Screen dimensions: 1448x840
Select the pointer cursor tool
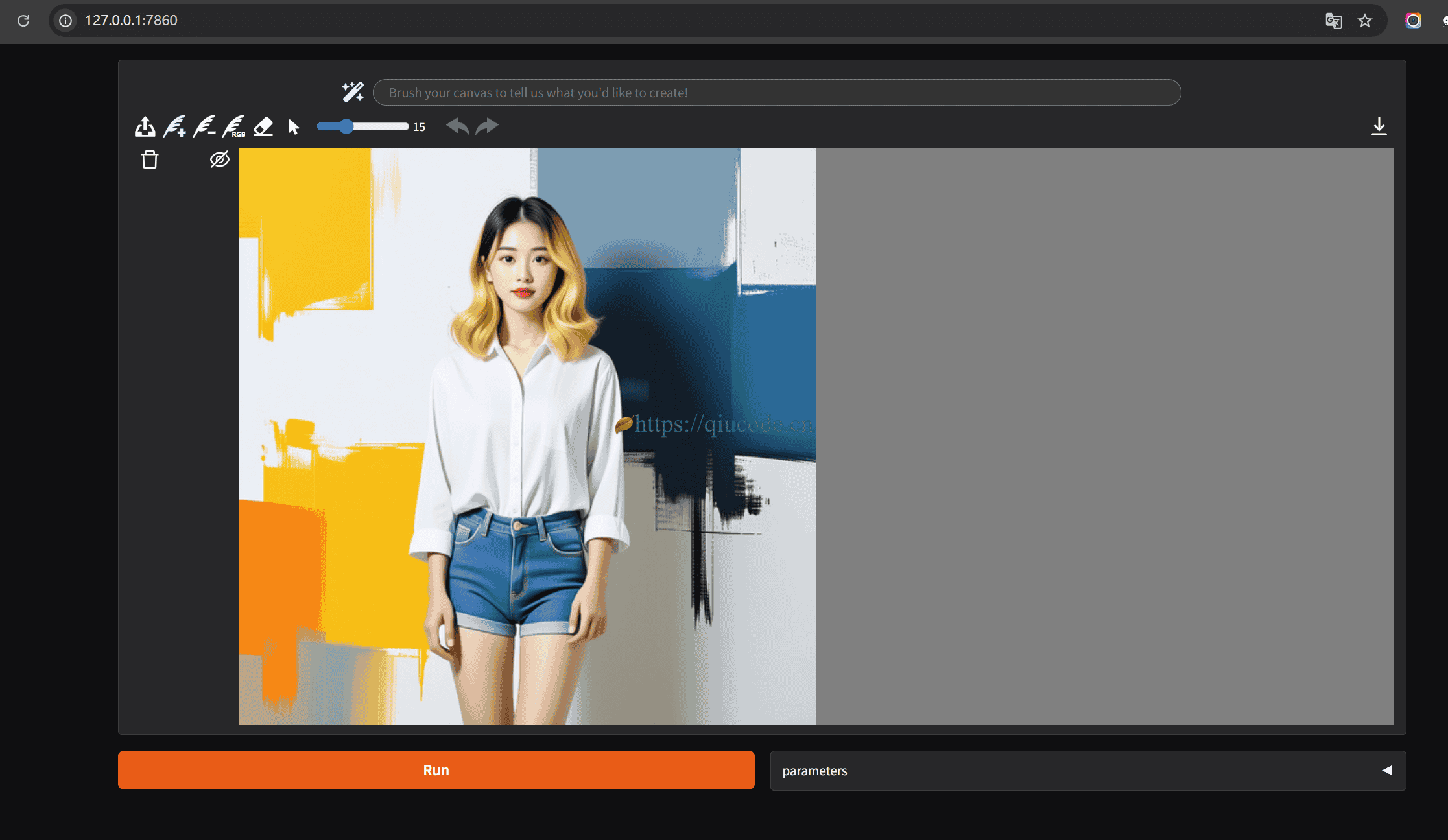pyautogui.click(x=294, y=127)
